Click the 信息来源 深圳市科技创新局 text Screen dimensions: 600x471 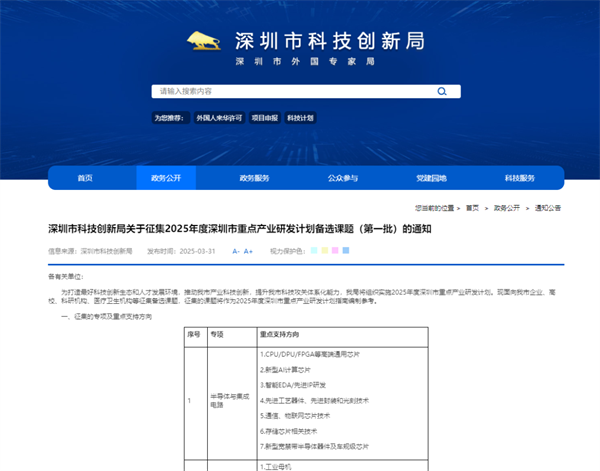pyautogui.click(x=90, y=251)
